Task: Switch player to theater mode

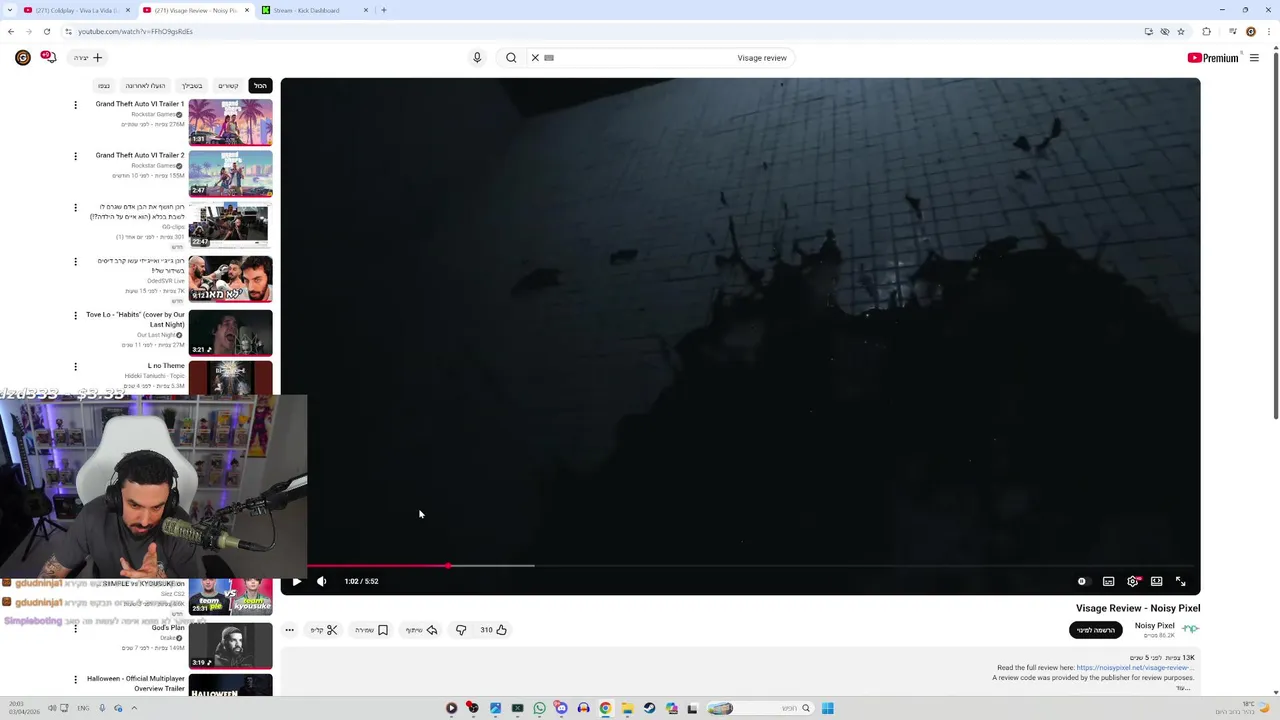Action: pyautogui.click(x=1156, y=581)
